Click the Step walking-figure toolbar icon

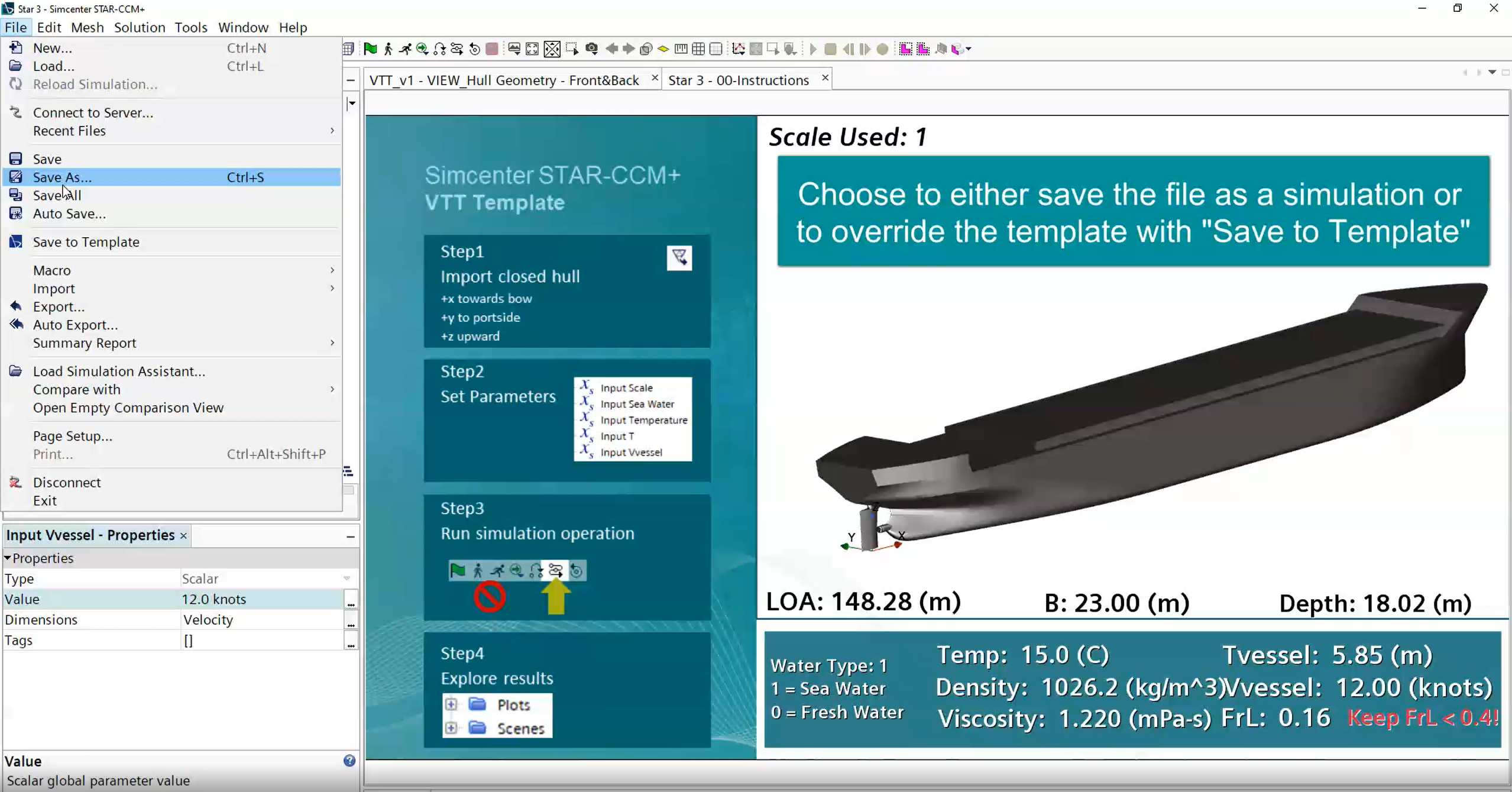point(388,49)
